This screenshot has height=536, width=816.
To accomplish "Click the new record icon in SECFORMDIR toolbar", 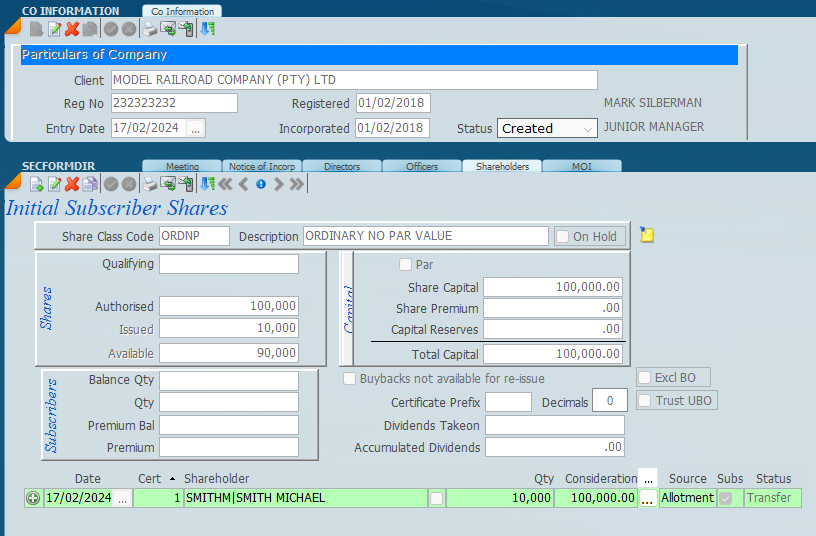I will click(x=36, y=184).
